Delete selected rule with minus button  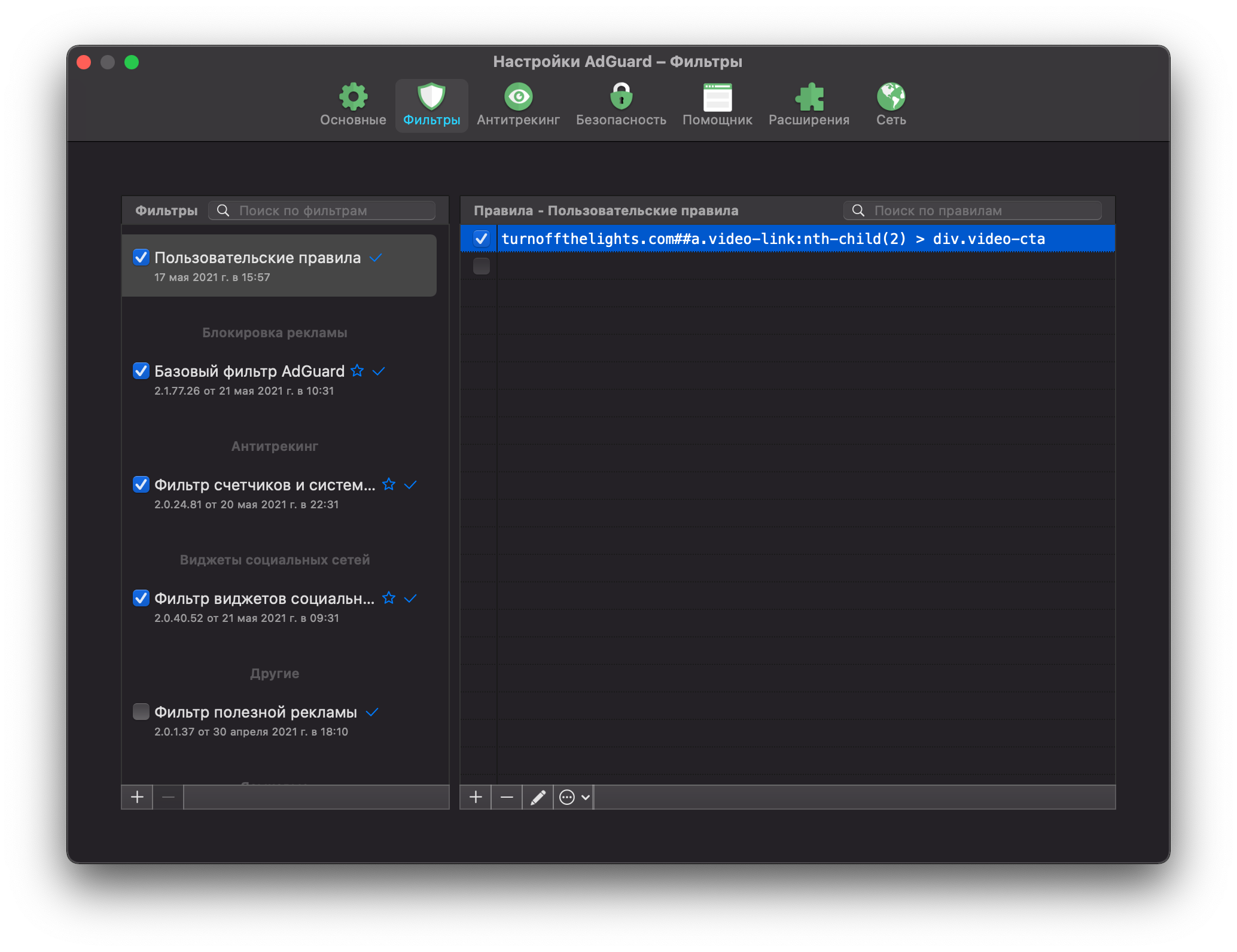[x=507, y=797]
